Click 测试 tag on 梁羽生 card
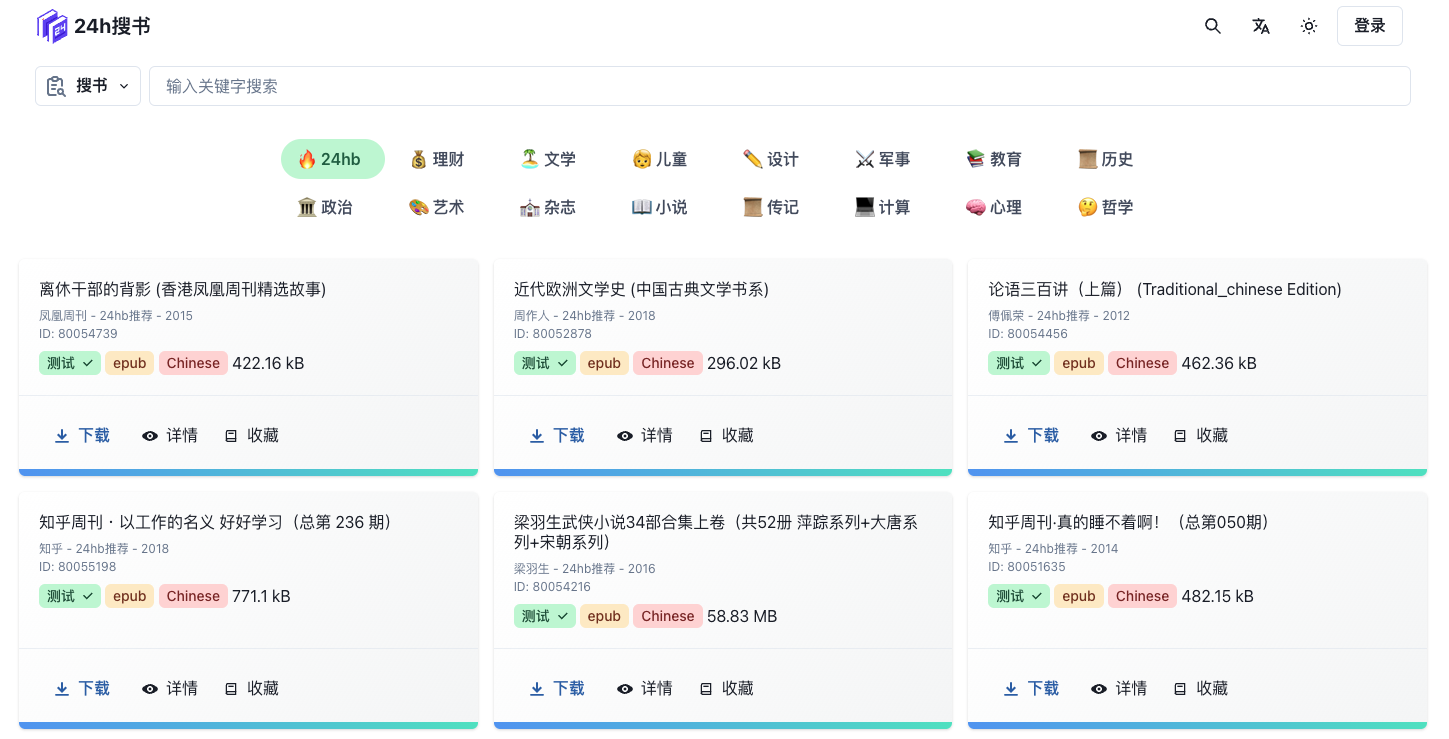 coord(545,616)
